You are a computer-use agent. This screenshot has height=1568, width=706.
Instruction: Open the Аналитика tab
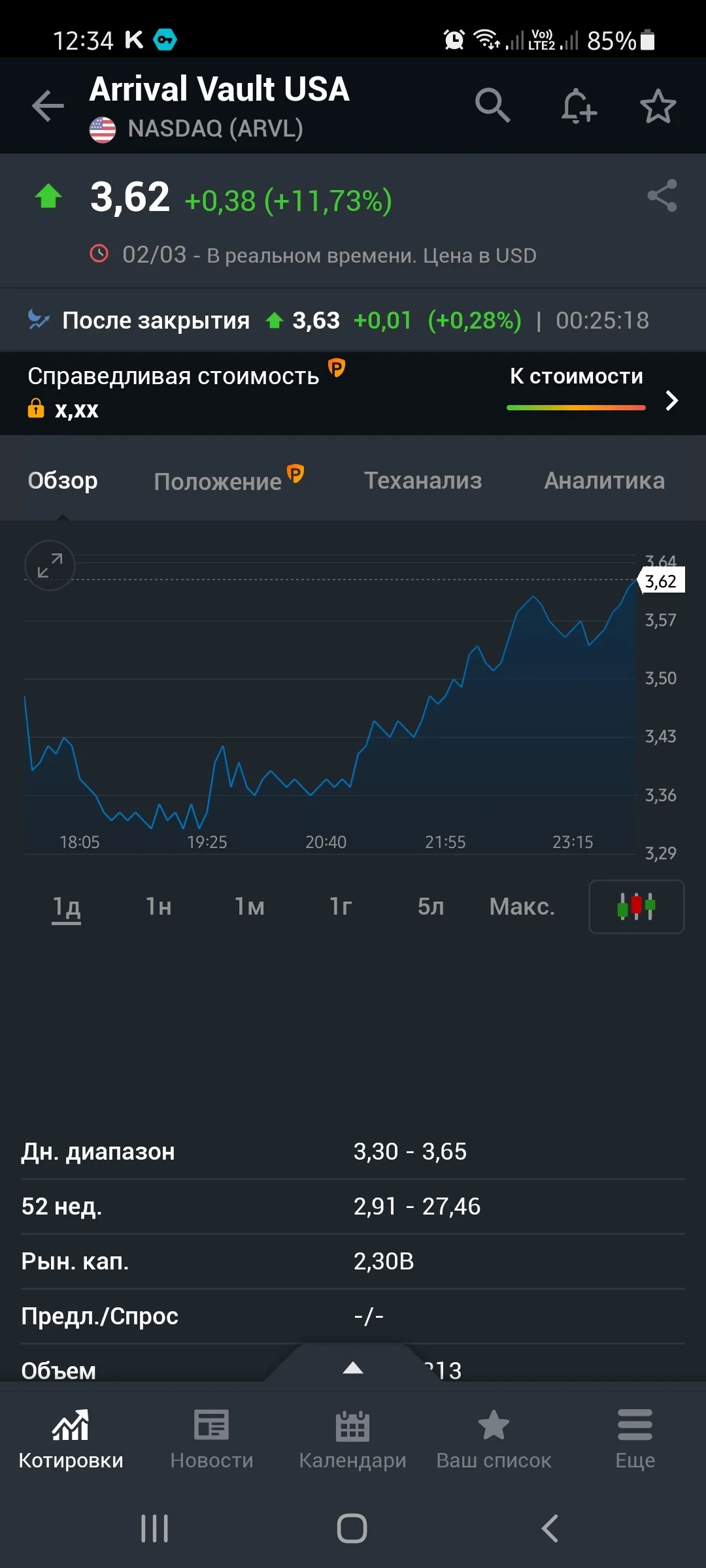[x=604, y=480]
